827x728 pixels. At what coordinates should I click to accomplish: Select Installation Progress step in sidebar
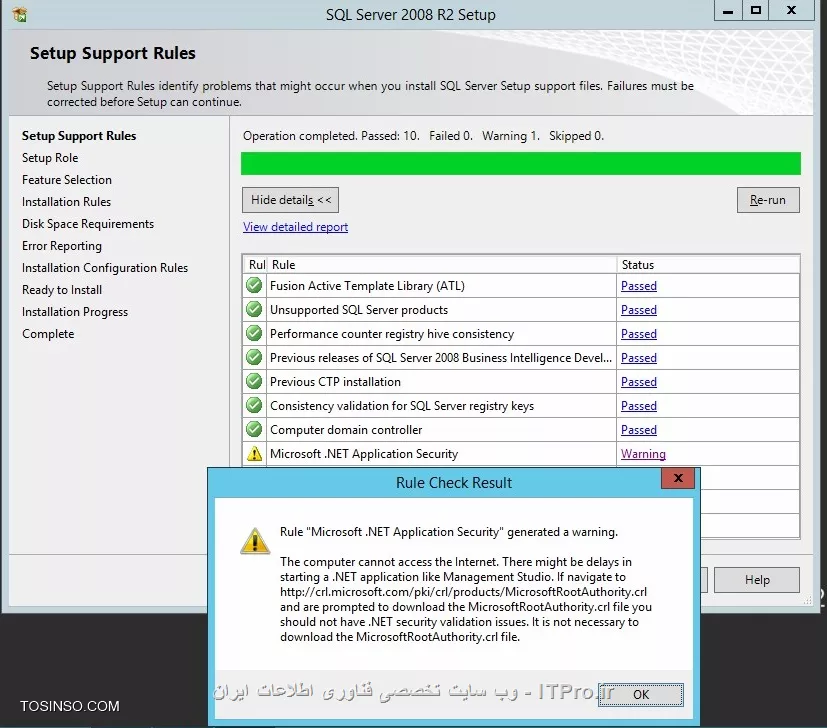coord(75,312)
